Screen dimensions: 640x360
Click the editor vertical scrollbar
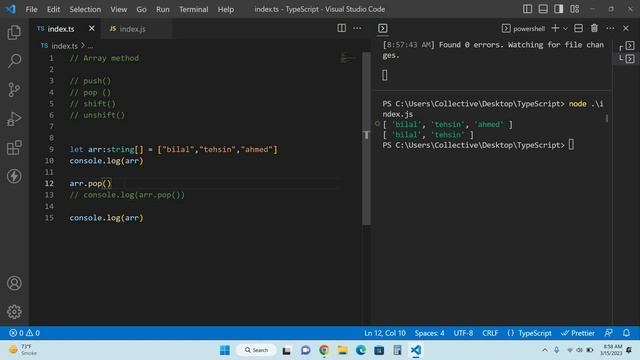click(x=366, y=138)
